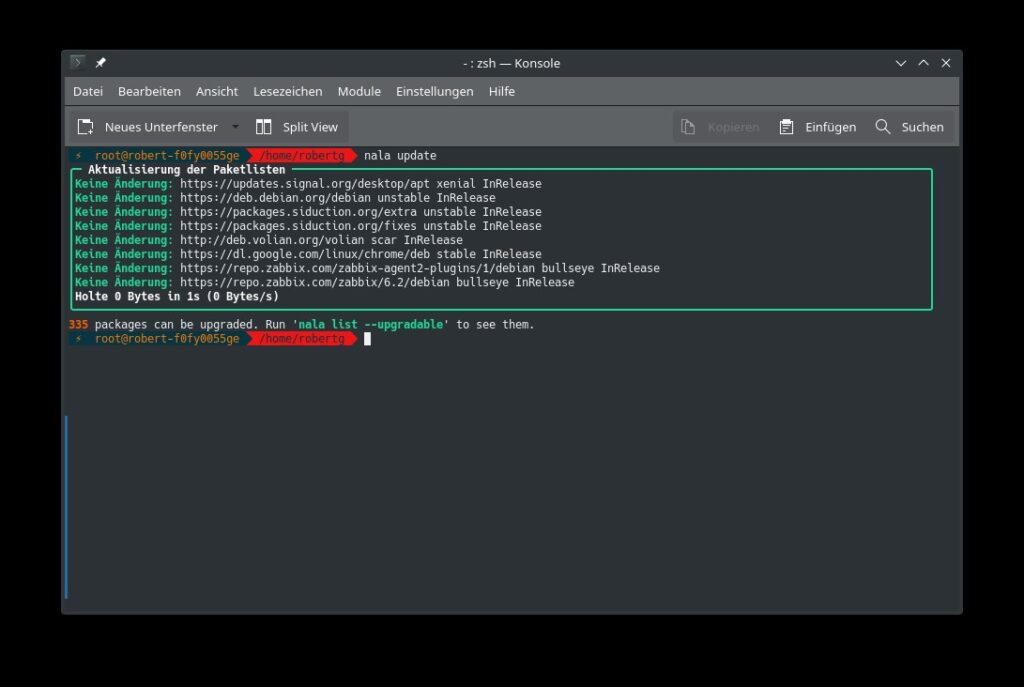Click the greyed Kopieren label
The image size is (1024, 687).
[x=733, y=127]
